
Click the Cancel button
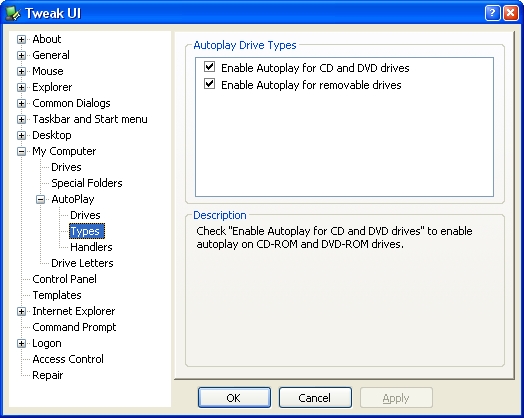(x=315, y=398)
